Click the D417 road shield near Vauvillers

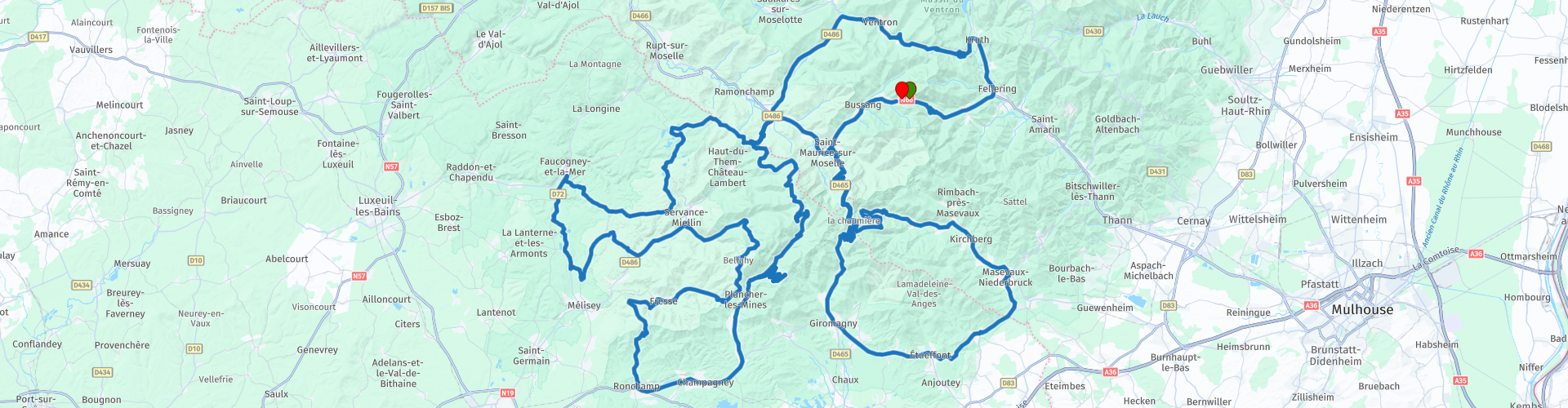pos(38,37)
